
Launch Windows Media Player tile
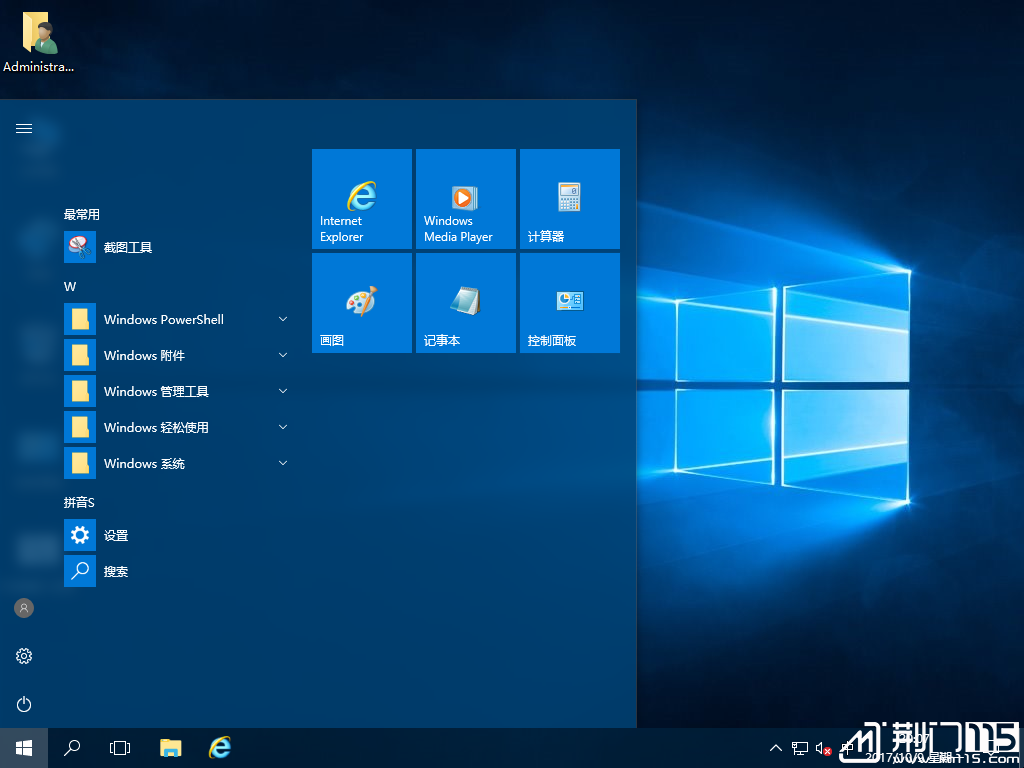[x=465, y=199]
